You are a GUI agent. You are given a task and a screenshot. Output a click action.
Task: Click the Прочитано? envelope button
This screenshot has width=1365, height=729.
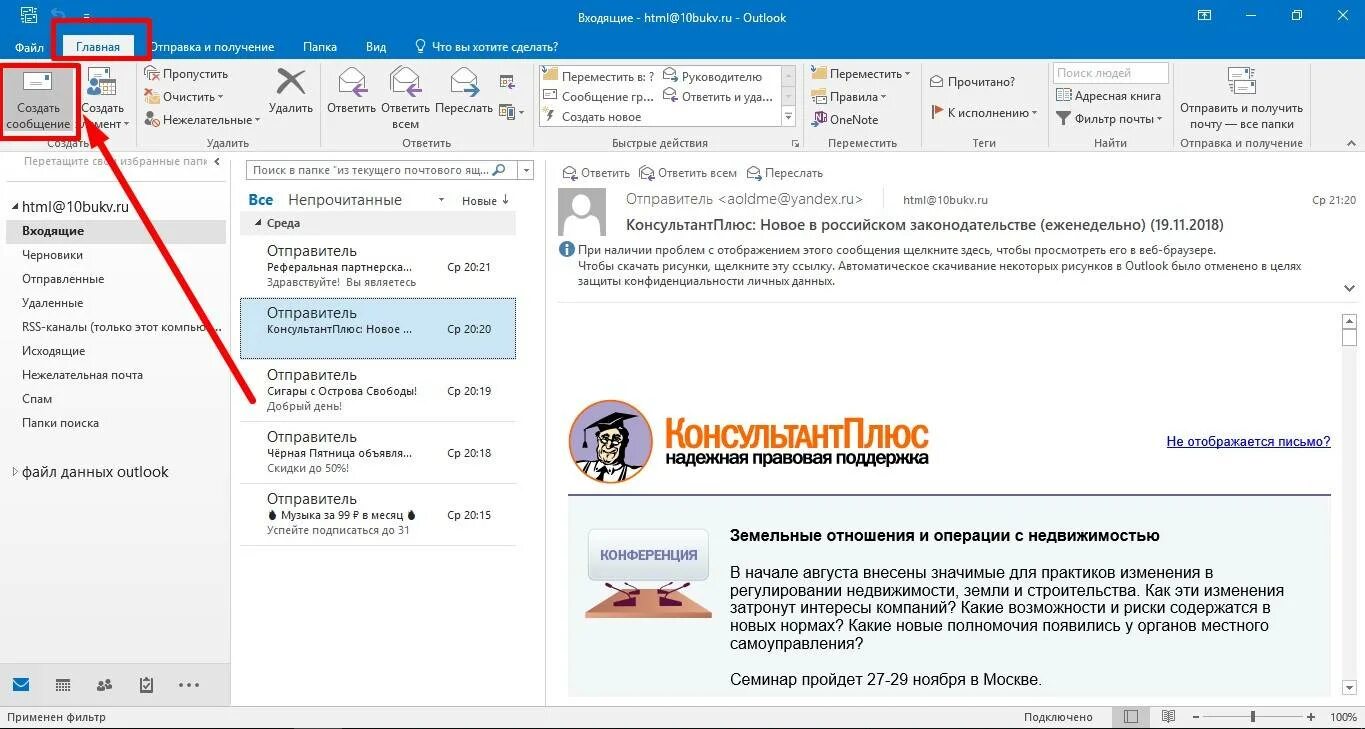(973, 82)
